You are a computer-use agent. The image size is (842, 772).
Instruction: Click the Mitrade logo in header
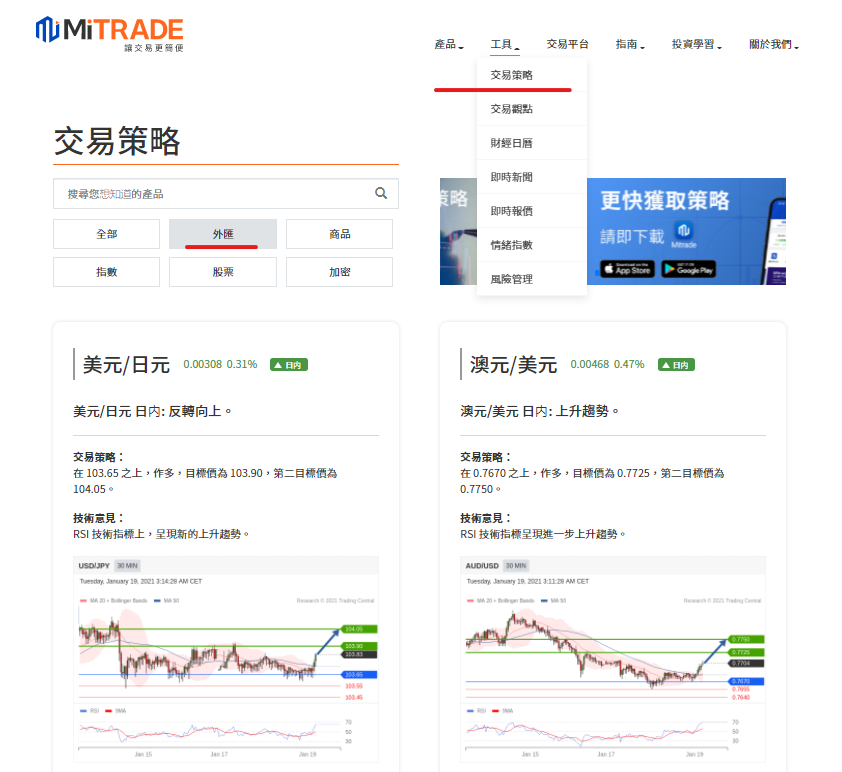tap(109, 32)
